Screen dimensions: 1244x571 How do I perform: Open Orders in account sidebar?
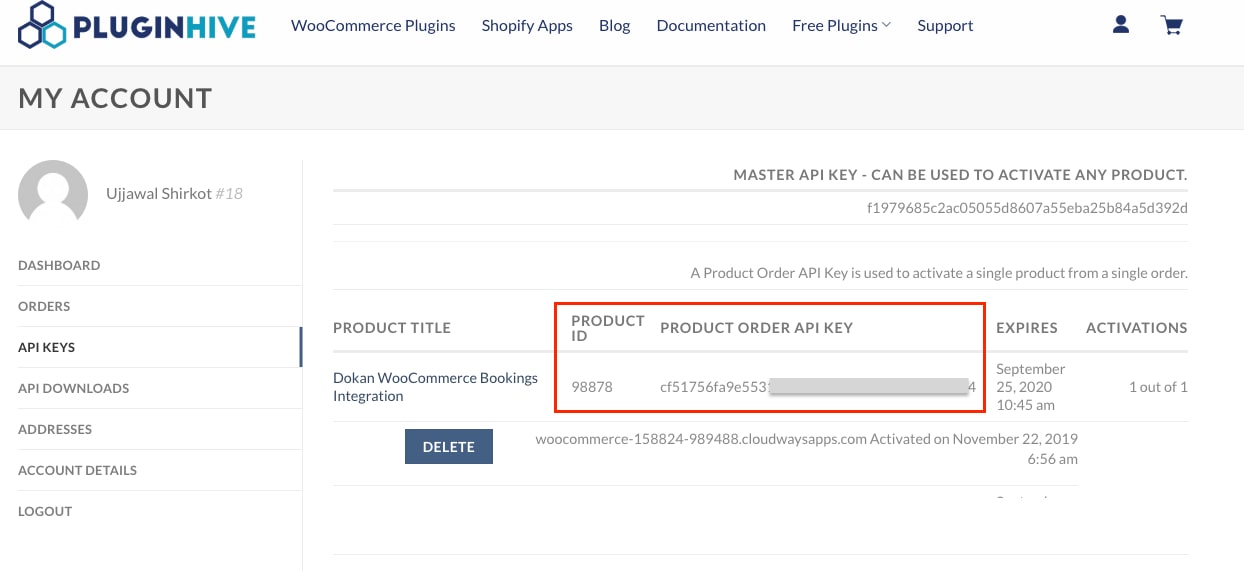(x=44, y=306)
